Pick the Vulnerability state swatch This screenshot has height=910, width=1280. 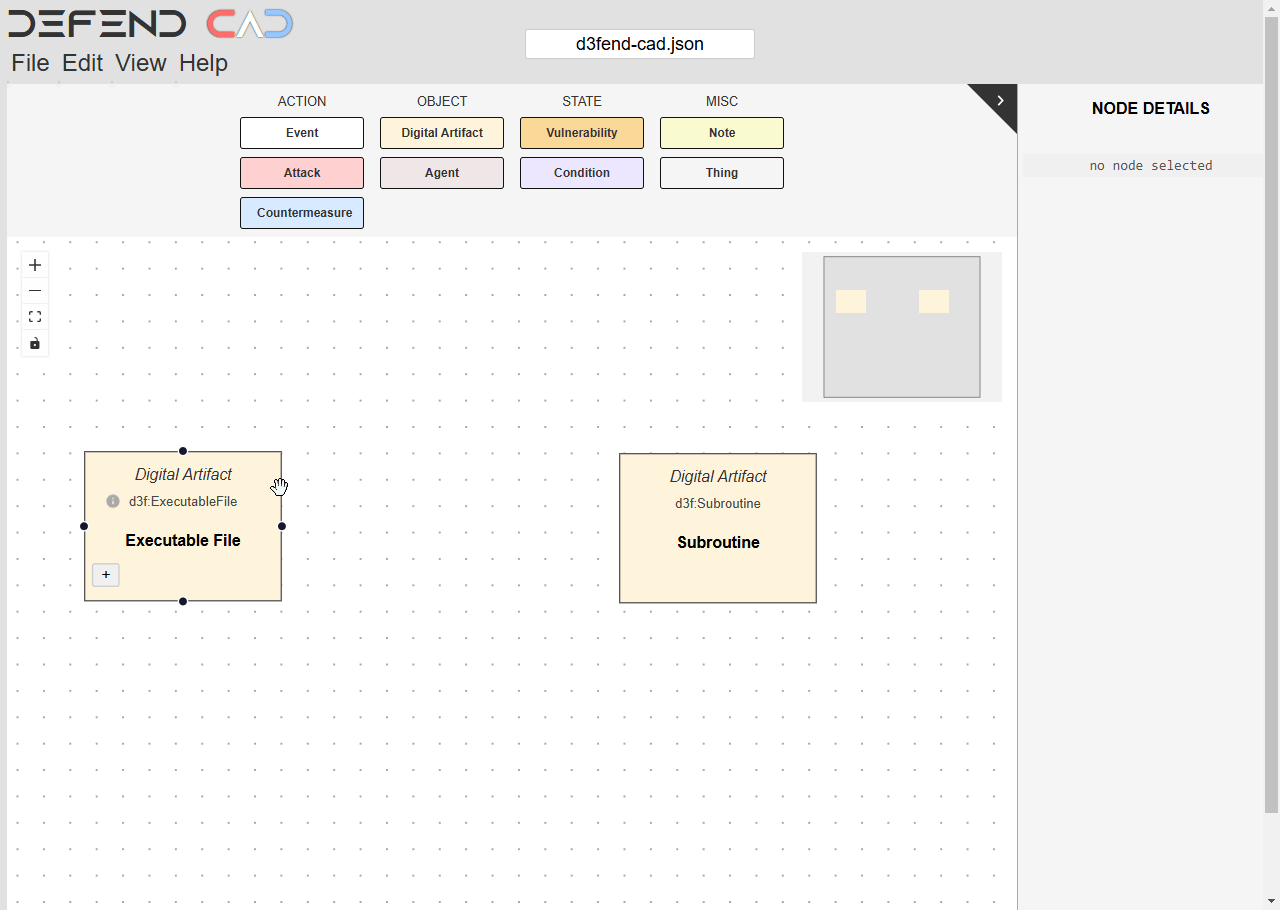[x=582, y=133]
